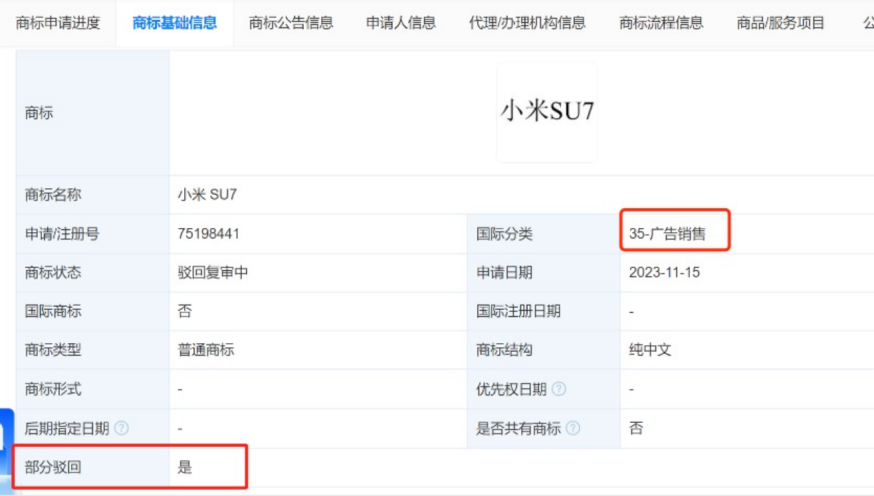Click the 否 value for 国际商标

[x=184, y=311]
